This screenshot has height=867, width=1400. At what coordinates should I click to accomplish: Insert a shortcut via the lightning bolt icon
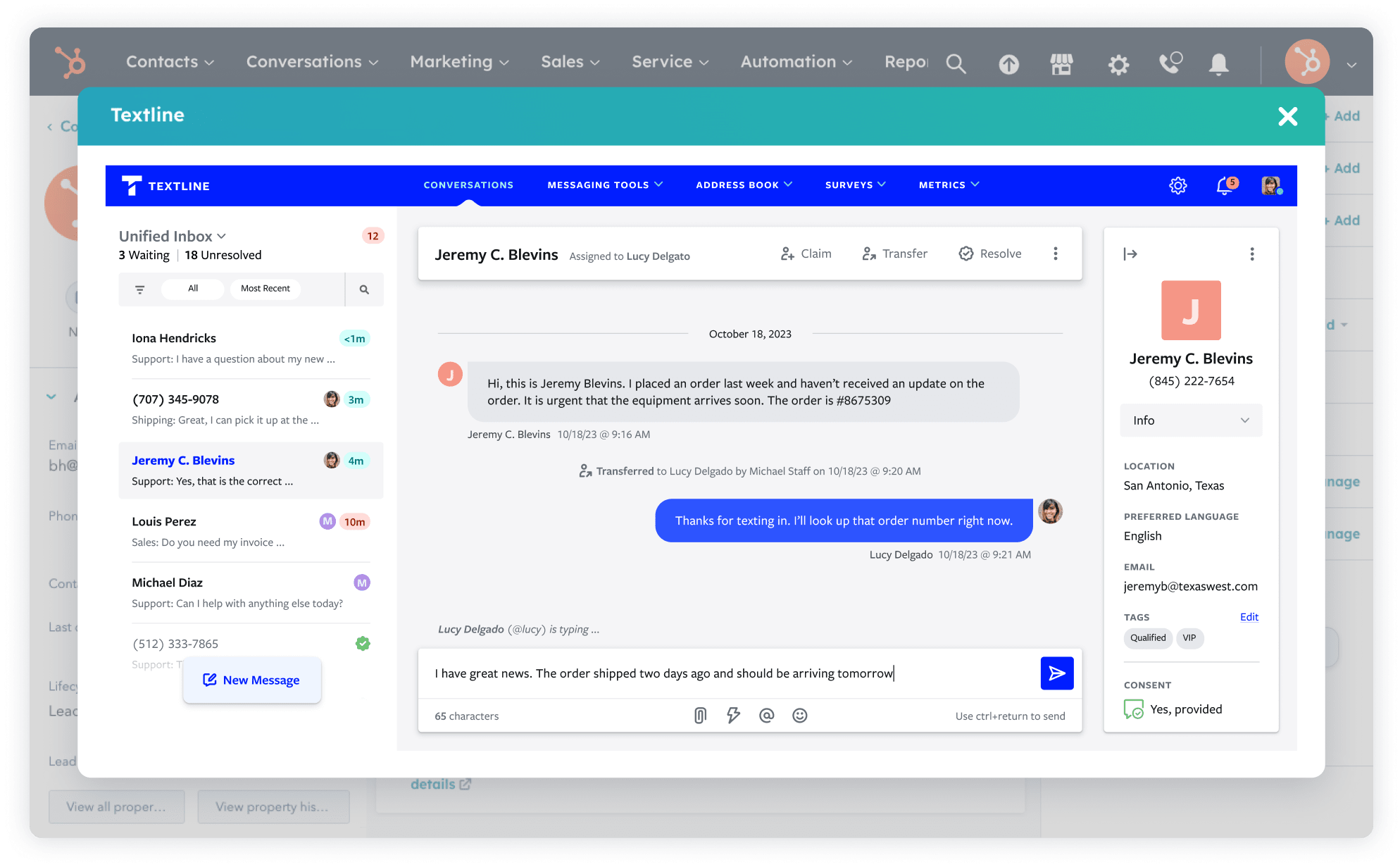(x=733, y=716)
